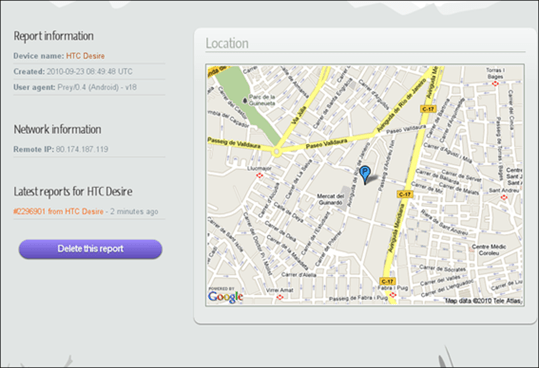This screenshot has height=368, width=539.
Task: Delete this report button
Action: tap(90, 249)
